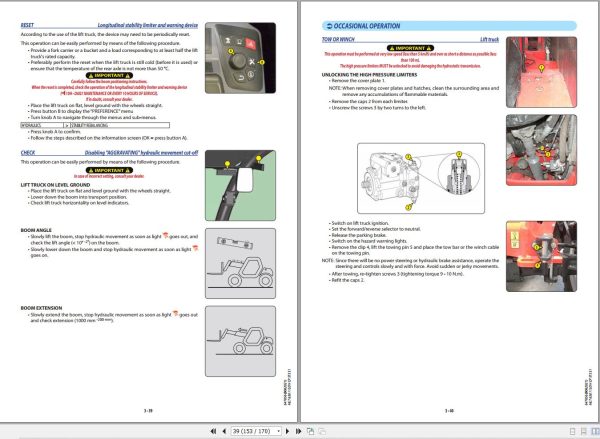Image resolution: width=600 pixels, height=439 pixels.
Task: Click the boom extension lift truck drawing
Action: tap(240, 341)
